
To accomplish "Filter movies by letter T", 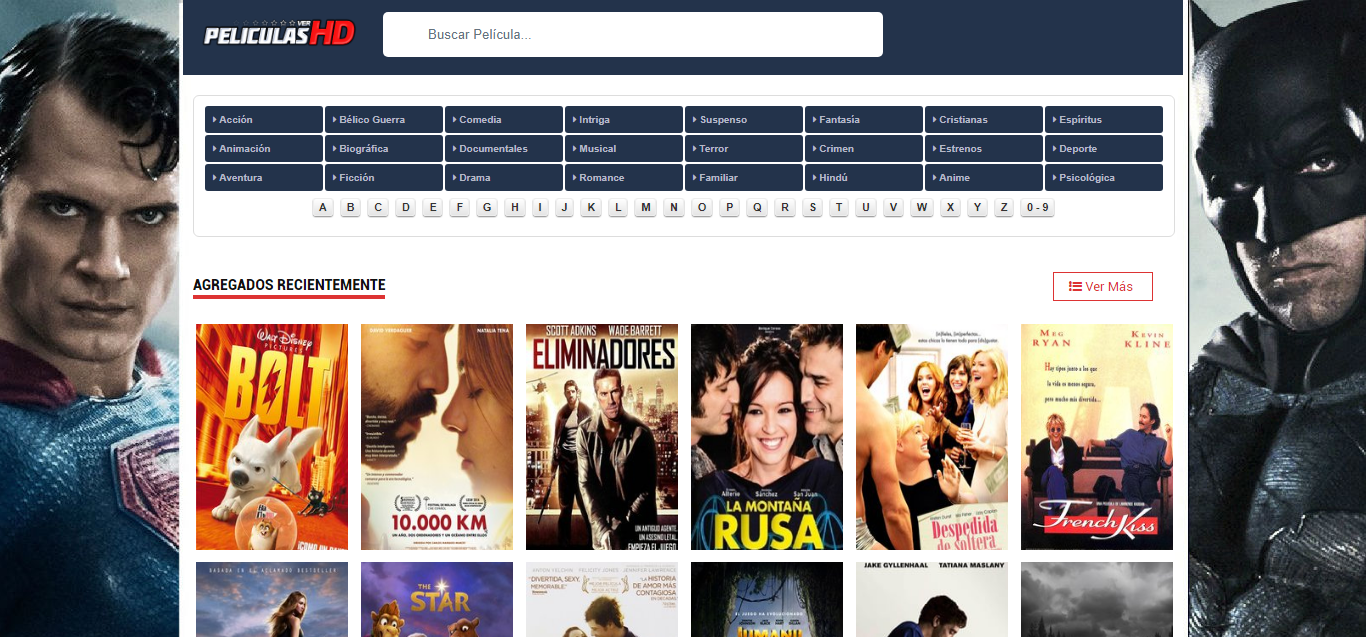I will click(839, 208).
